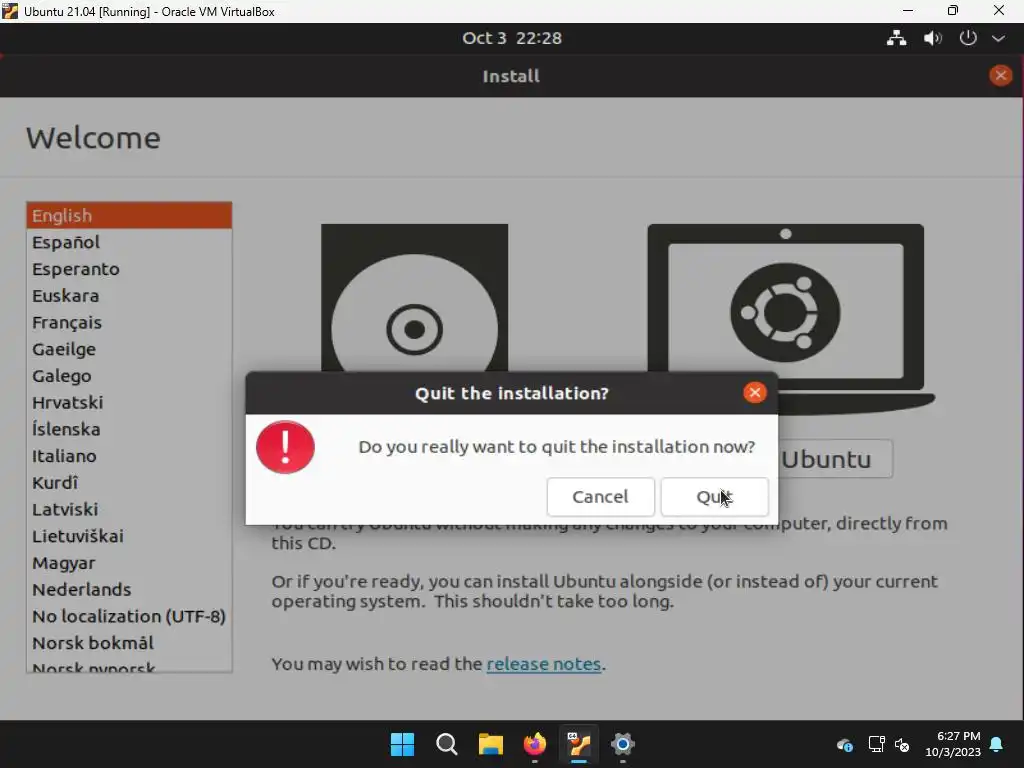
Task: Click the Ubuntu button behind the dialog
Action: point(836,459)
